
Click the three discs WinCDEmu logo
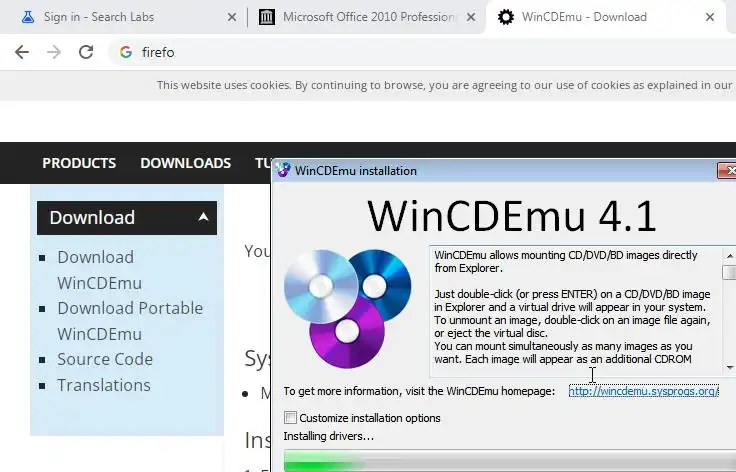point(347,309)
